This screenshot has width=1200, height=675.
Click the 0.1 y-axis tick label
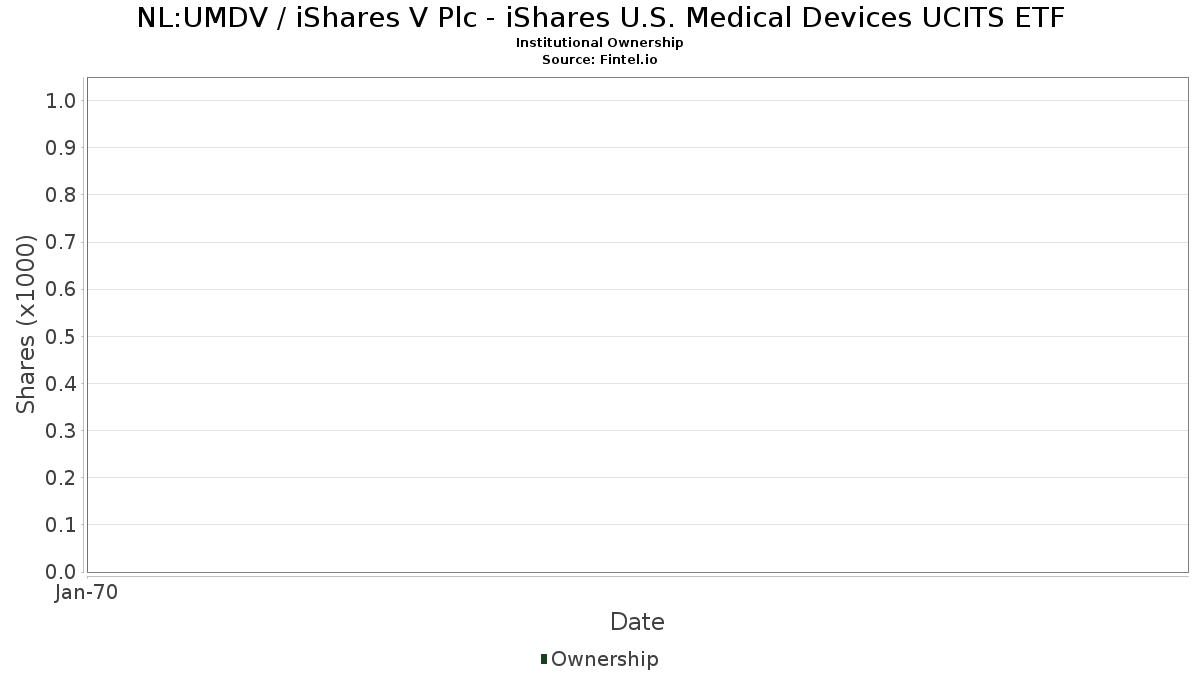(61, 525)
